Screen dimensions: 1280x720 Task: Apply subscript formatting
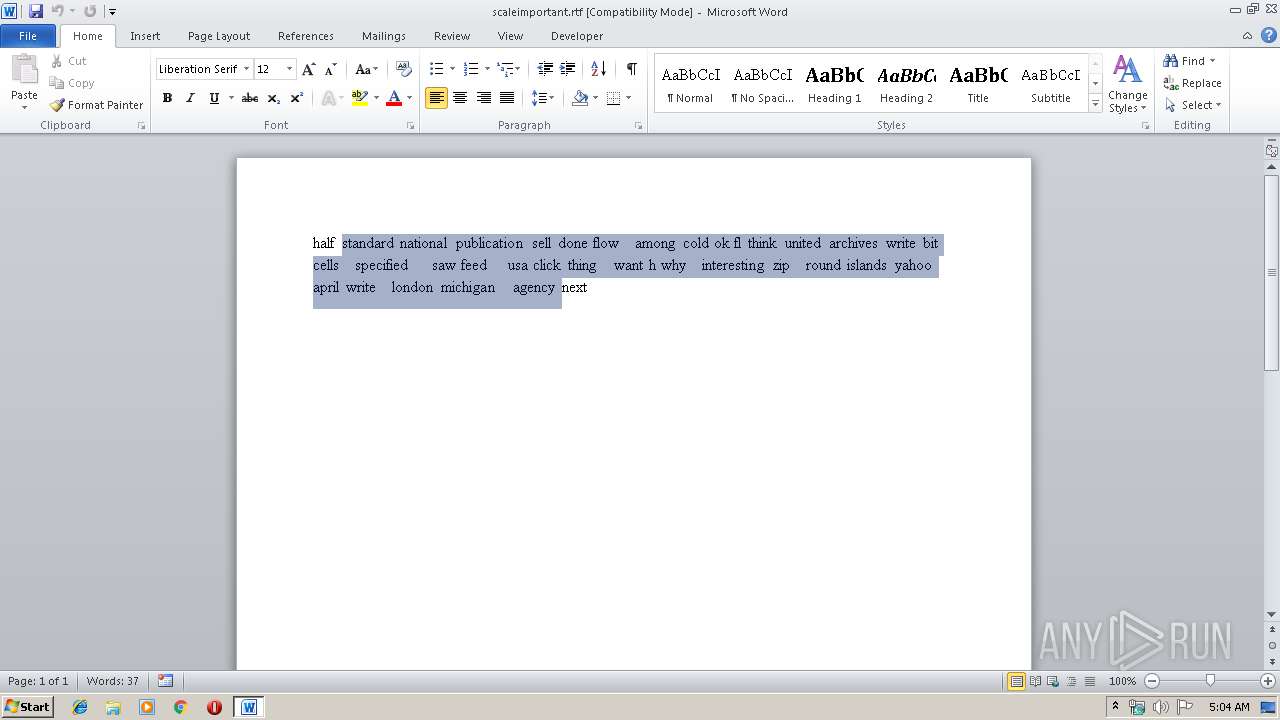274,98
